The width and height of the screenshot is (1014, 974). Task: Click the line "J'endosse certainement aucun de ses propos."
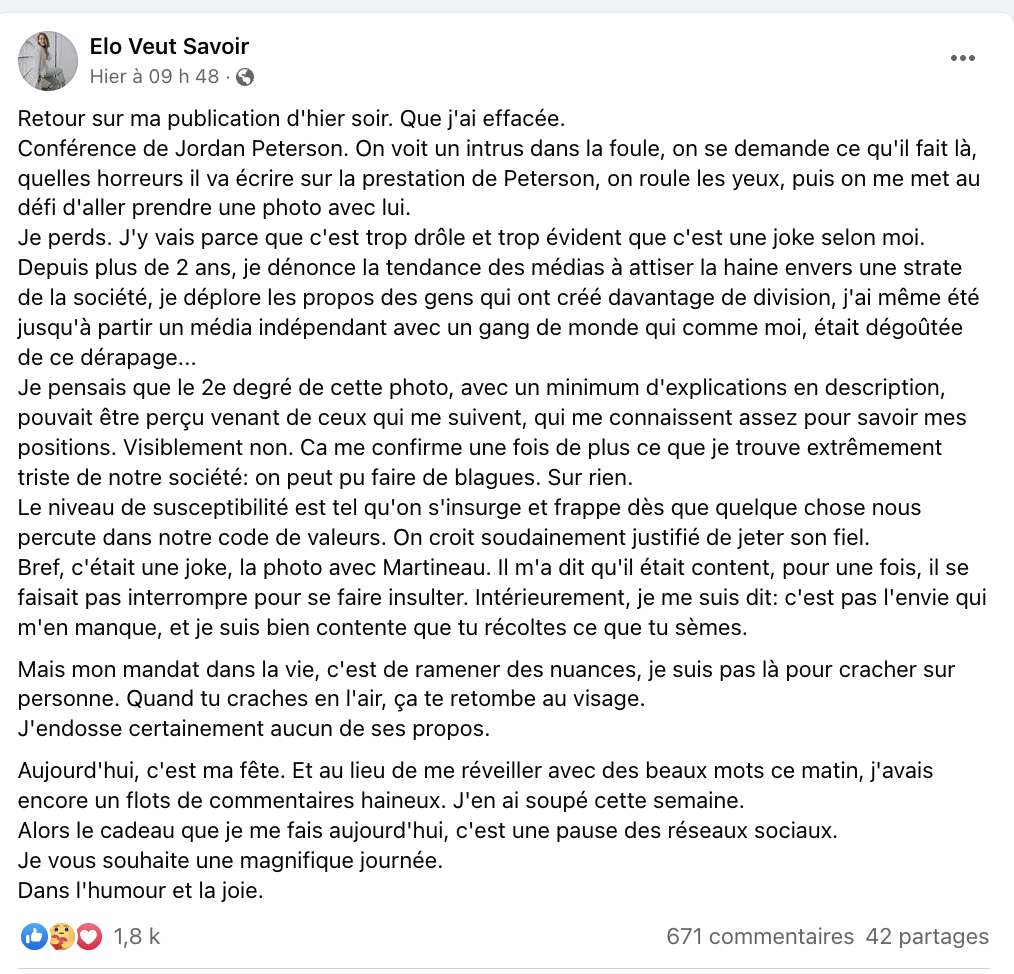pos(254,729)
